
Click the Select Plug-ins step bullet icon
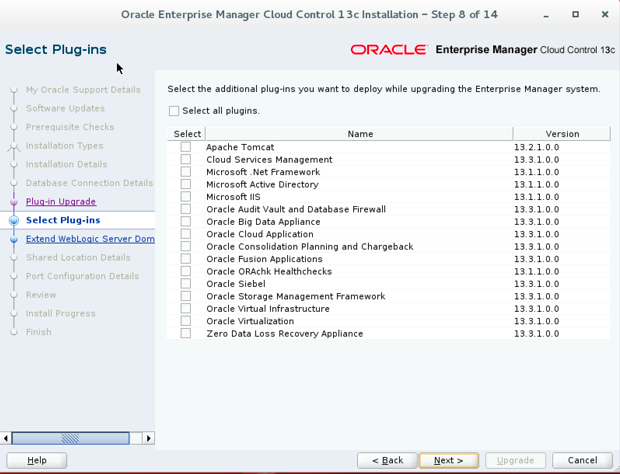[14, 221]
